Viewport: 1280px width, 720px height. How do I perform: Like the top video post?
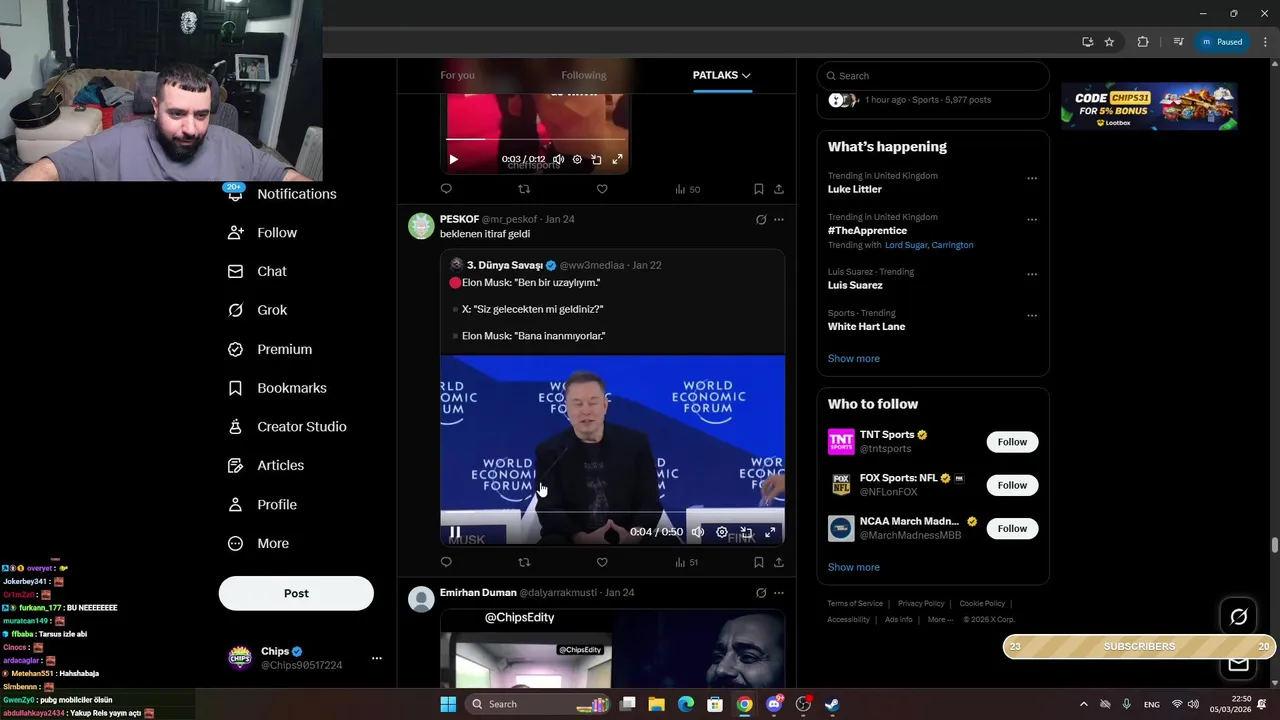602,188
